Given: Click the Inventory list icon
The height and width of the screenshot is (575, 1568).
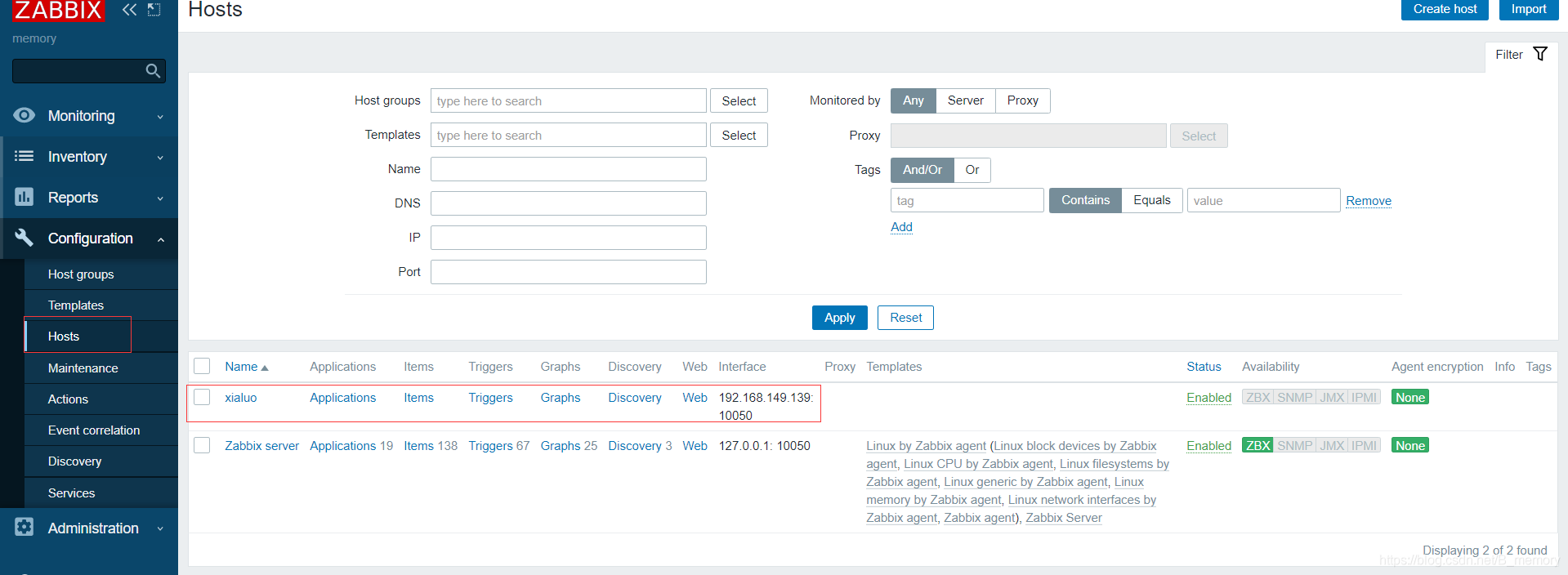Looking at the screenshot, I should point(25,156).
